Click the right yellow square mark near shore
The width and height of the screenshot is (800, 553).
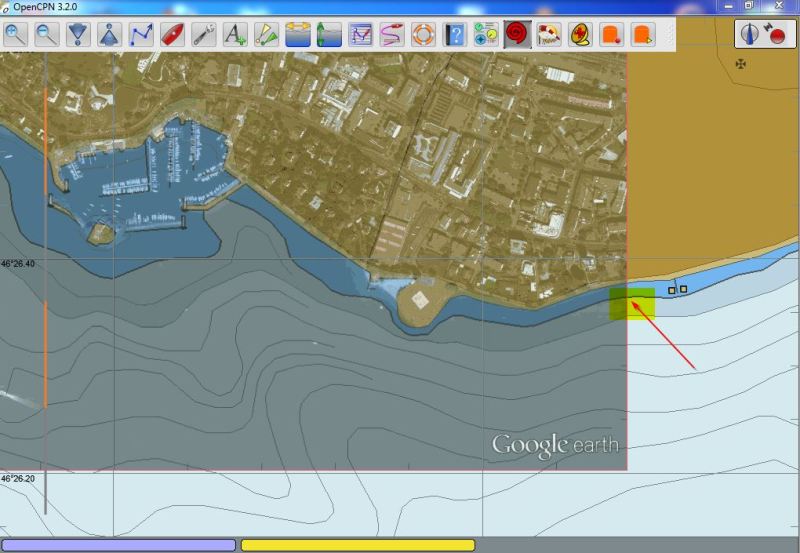(x=684, y=289)
